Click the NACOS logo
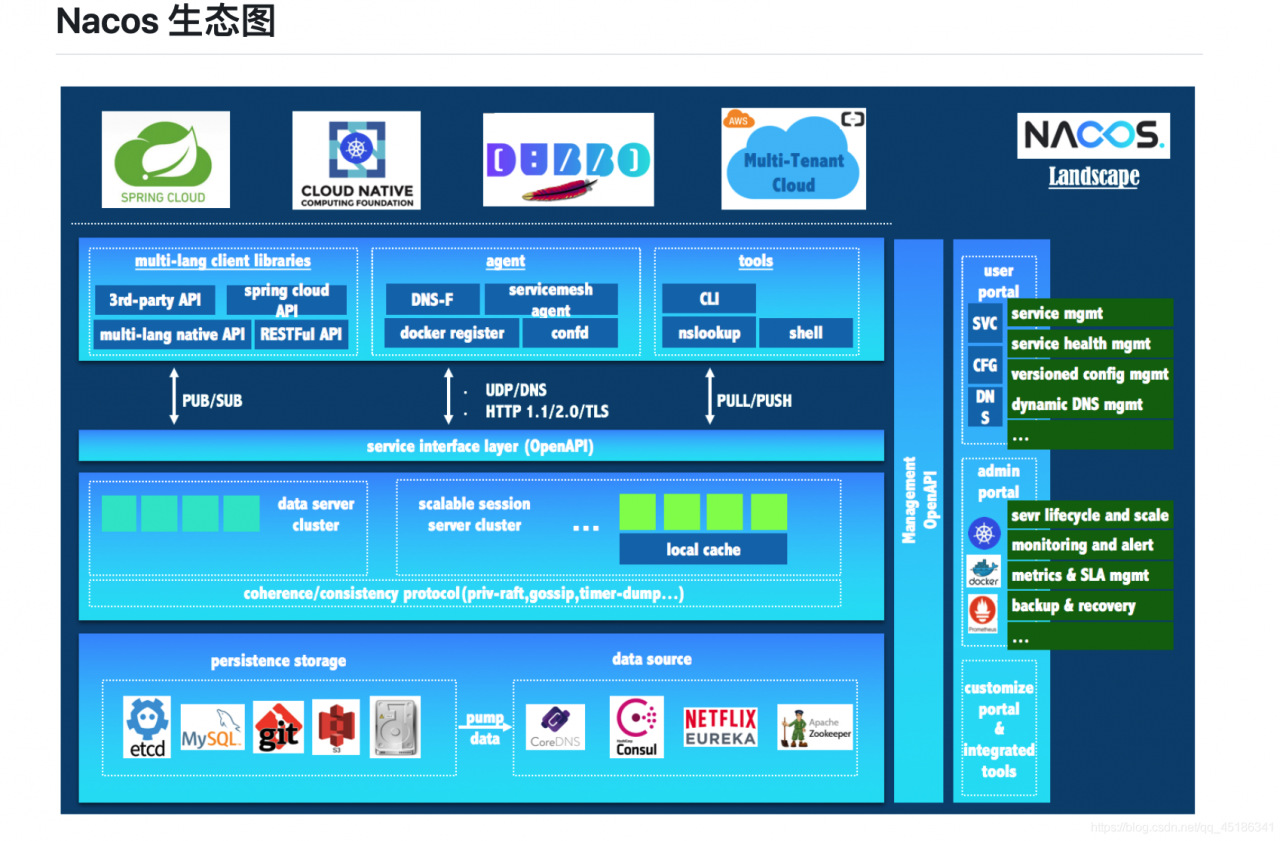The height and width of the screenshot is (841, 1280). 1093,136
